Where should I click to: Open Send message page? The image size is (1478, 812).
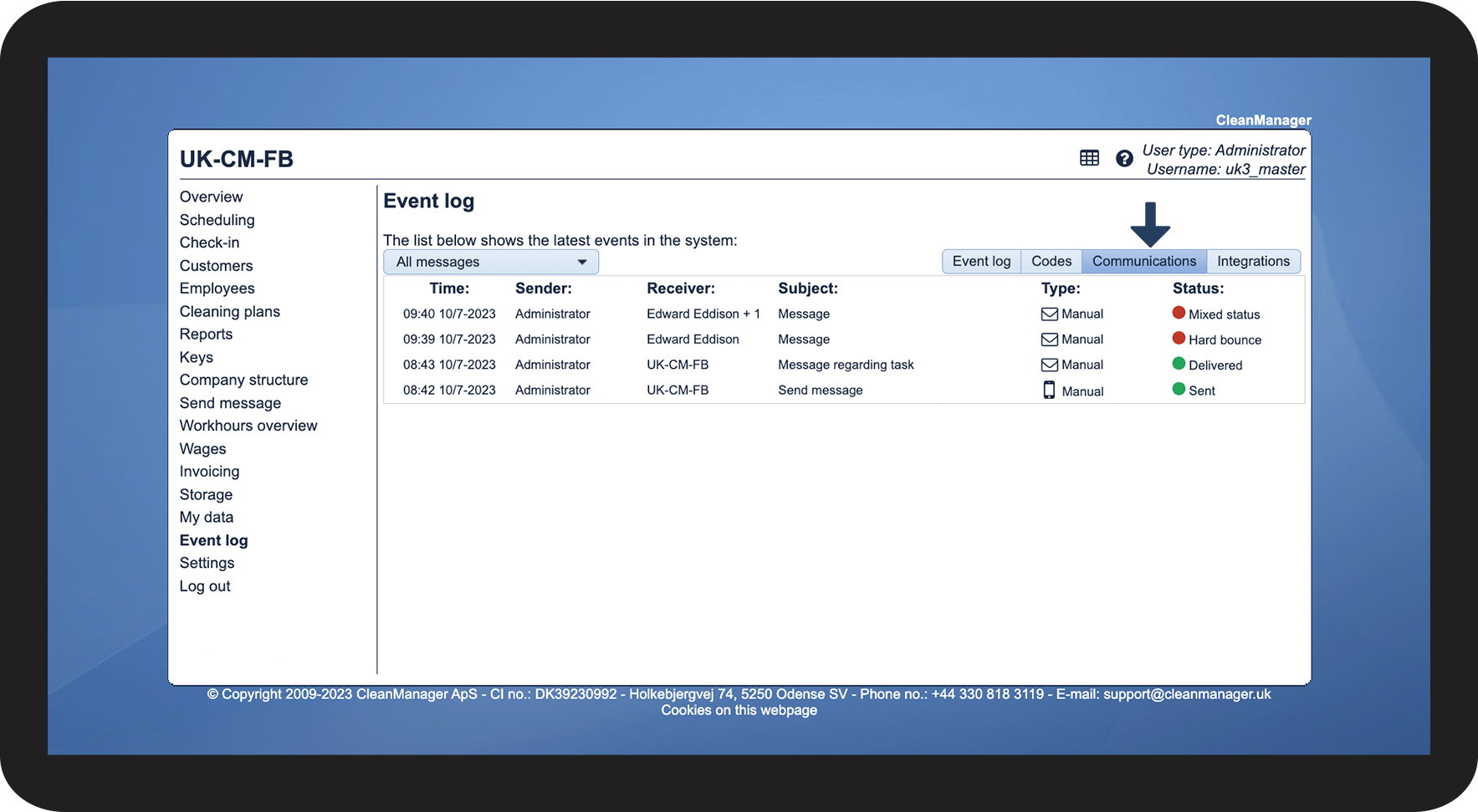[x=230, y=403]
